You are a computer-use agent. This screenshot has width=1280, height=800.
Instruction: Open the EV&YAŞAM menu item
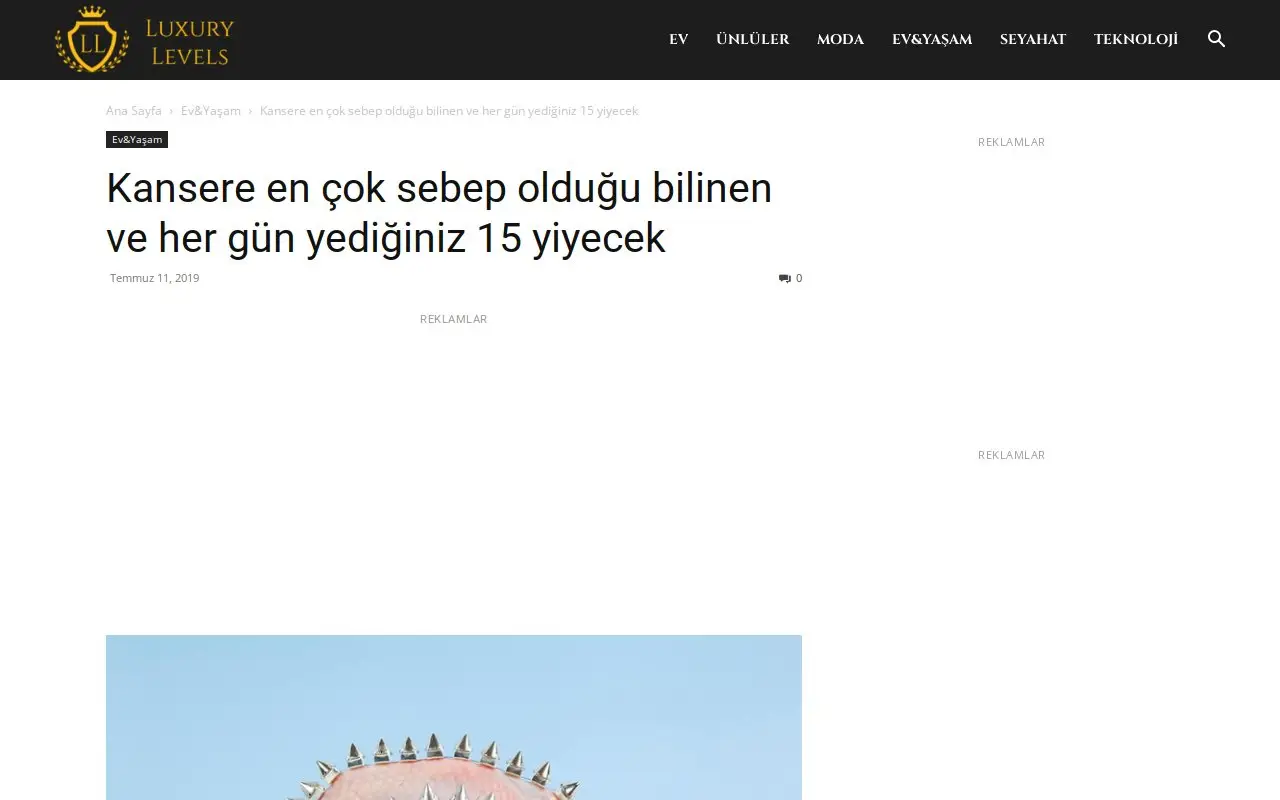click(932, 40)
